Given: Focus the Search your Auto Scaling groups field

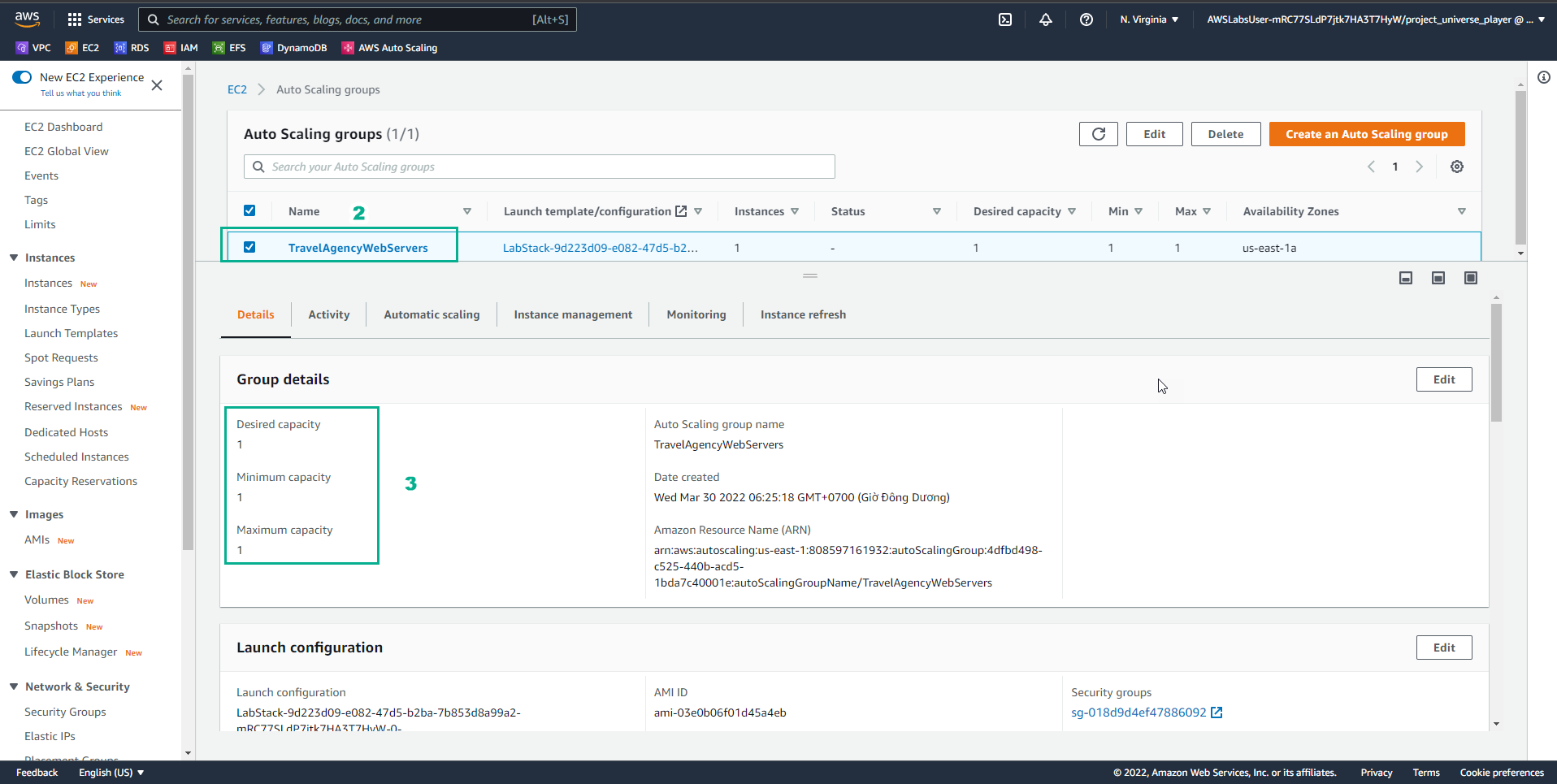Looking at the screenshot, I should (x=540, y=167).
